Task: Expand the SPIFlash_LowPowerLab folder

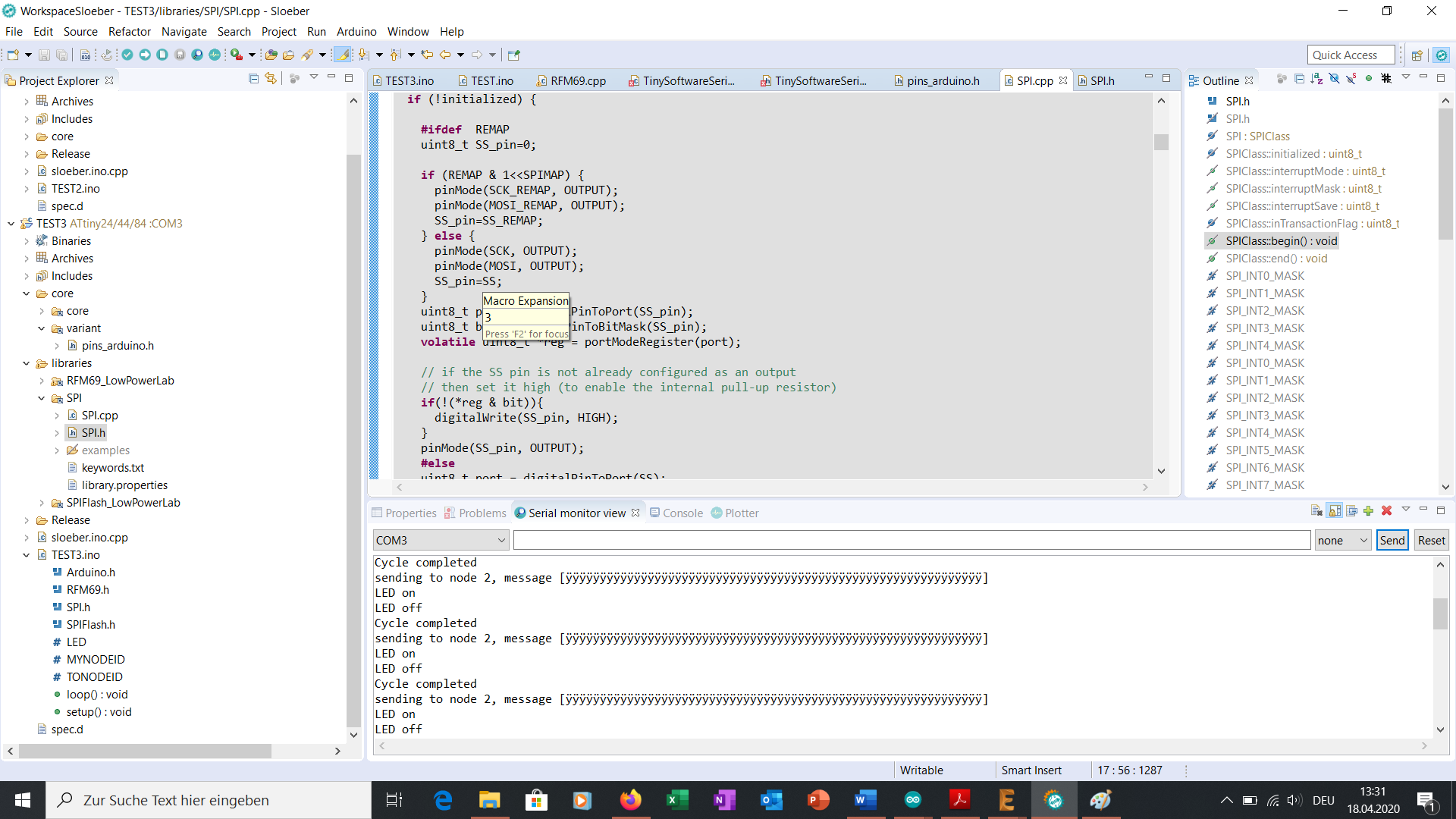Action: click(42, 503)
